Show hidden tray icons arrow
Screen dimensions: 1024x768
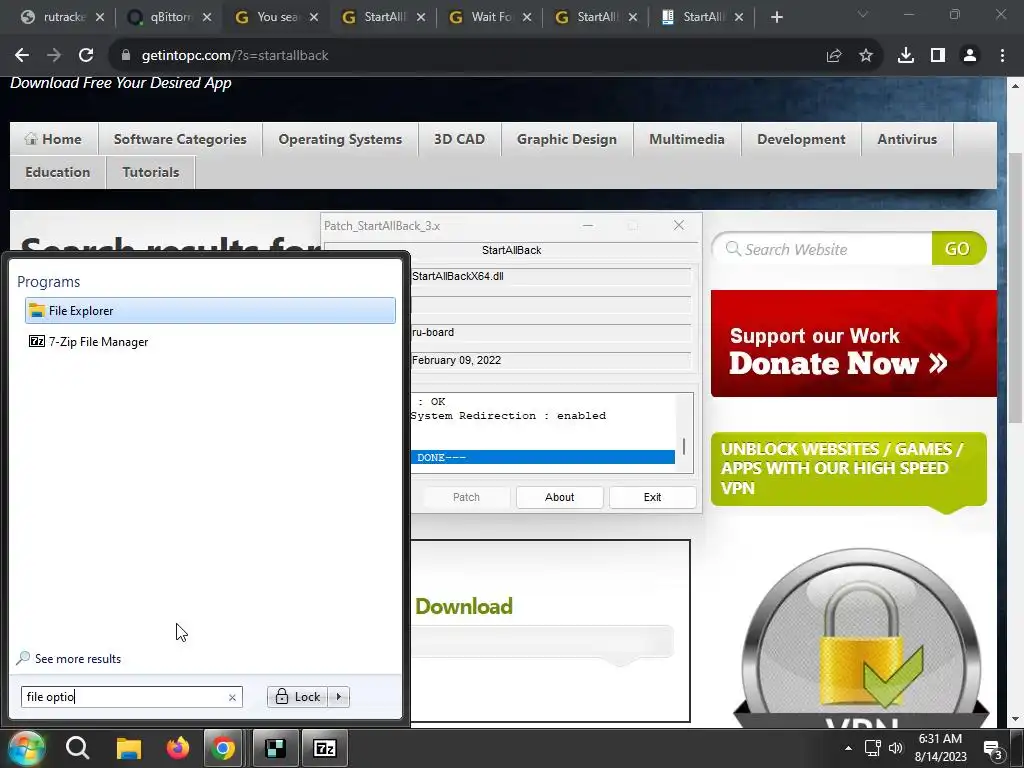(848, 748)
